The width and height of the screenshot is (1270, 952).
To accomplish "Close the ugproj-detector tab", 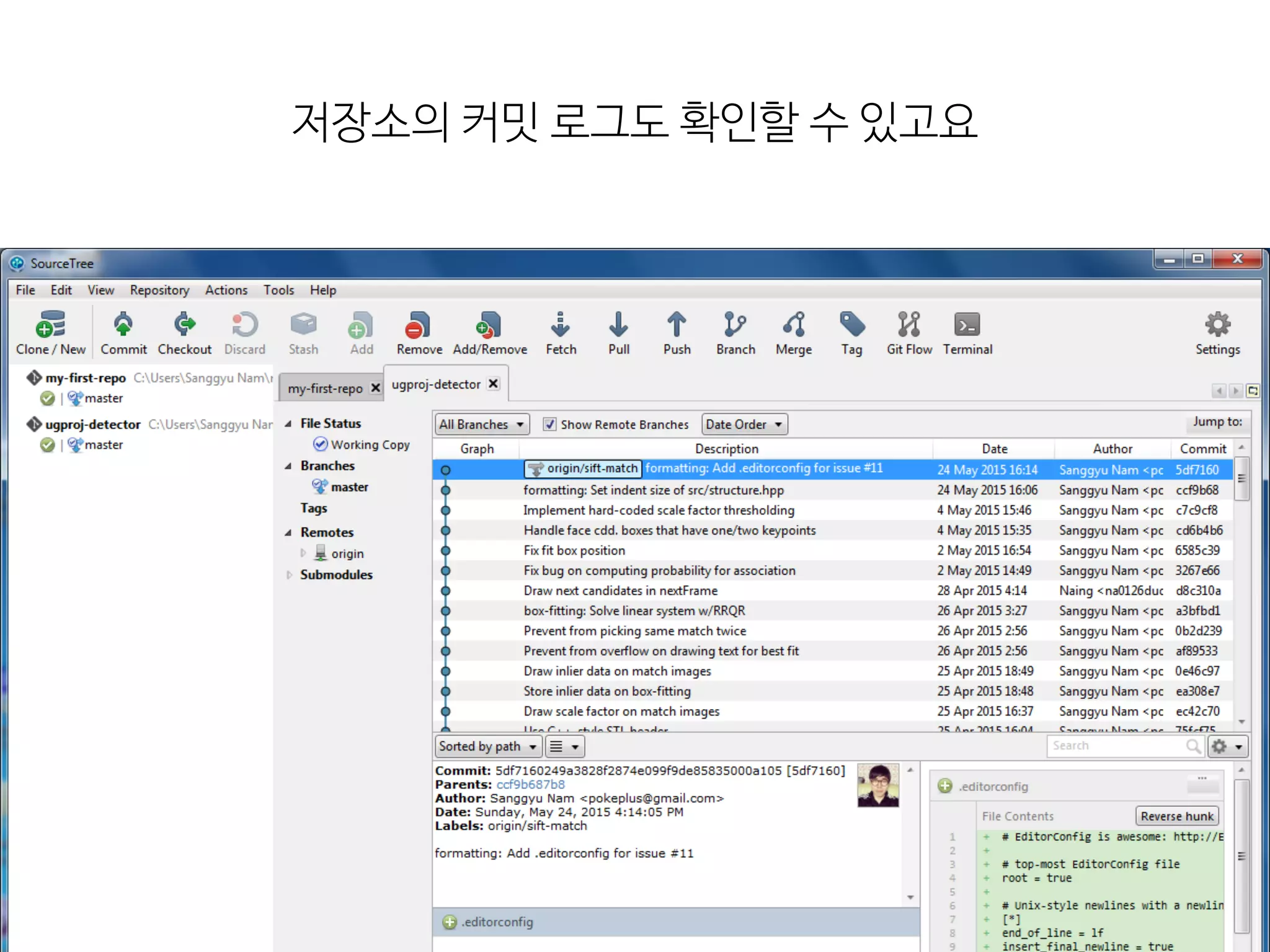I will (493, 384).
